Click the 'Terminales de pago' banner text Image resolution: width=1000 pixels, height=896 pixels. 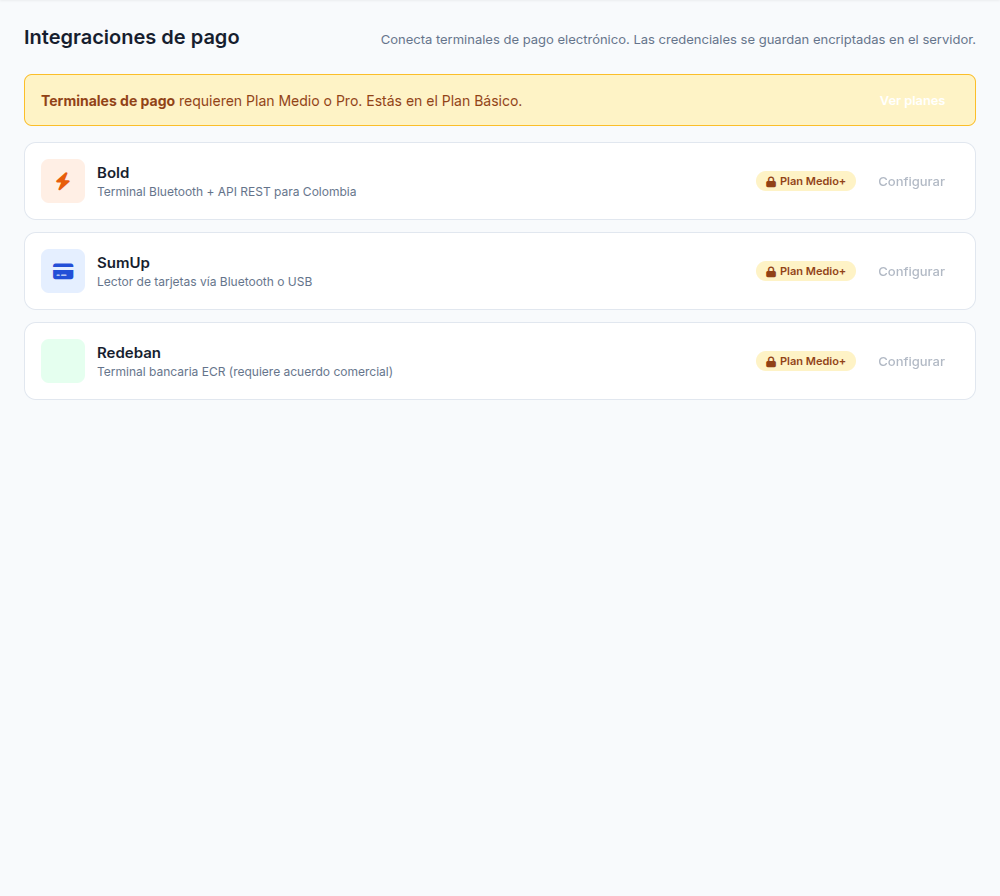click(x=108, y=101)
